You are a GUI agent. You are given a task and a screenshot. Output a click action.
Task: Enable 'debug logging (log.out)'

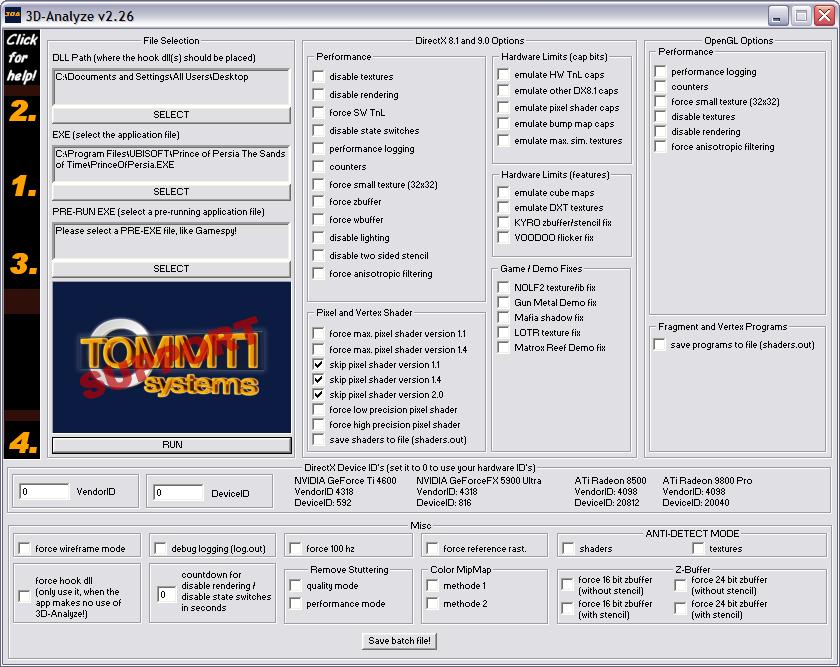[x=160, y=548]
